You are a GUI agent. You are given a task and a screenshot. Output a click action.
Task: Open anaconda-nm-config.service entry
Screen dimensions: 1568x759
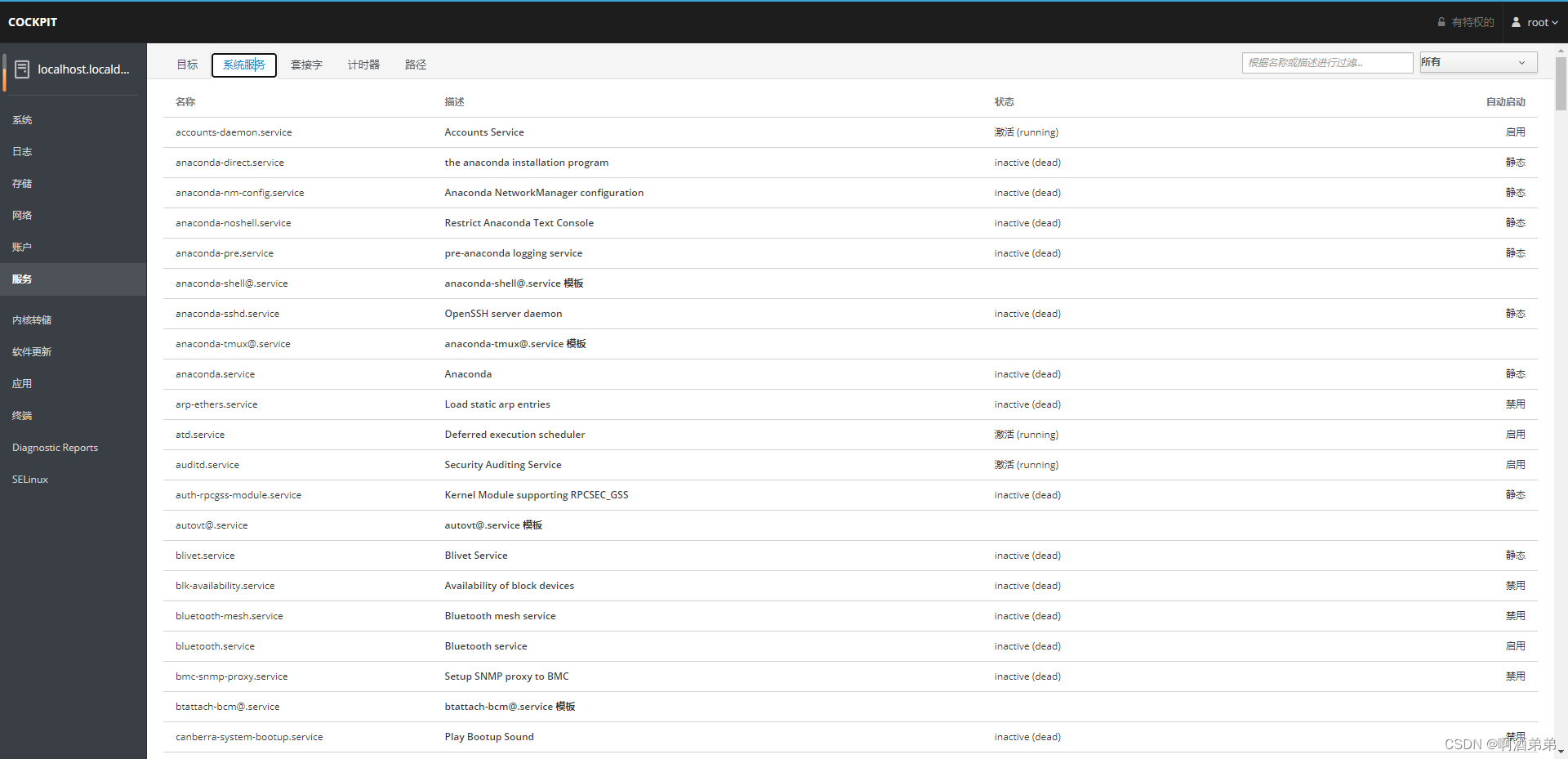850,193
